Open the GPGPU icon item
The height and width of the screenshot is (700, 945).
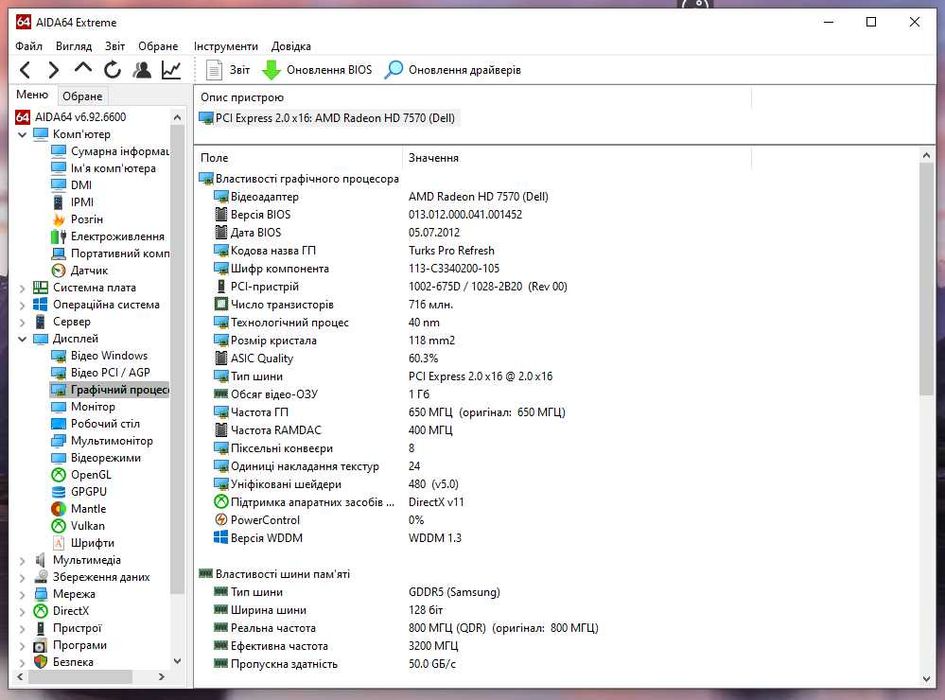coord(79,492)
